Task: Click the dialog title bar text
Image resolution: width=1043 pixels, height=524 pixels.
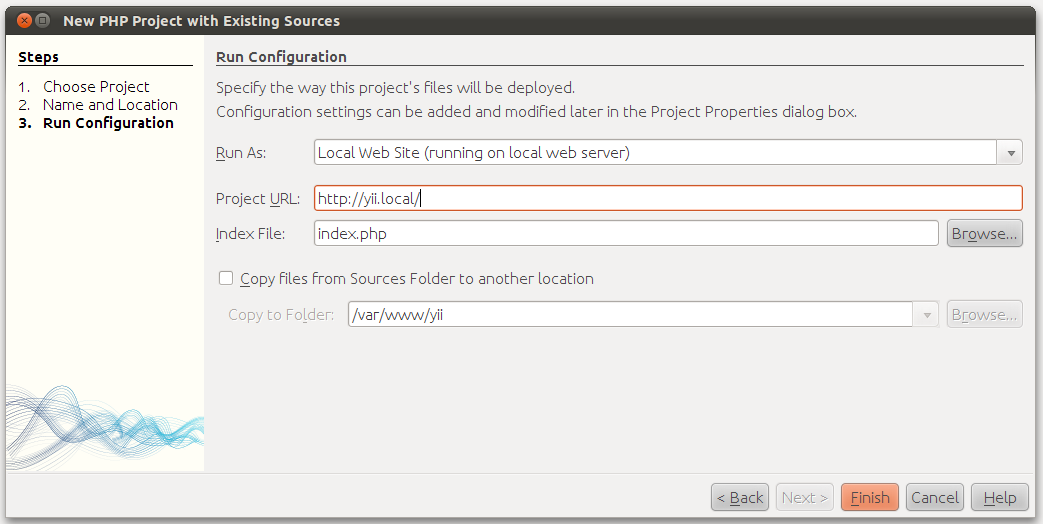Action: pyautogui.click(x=201, y=20)
